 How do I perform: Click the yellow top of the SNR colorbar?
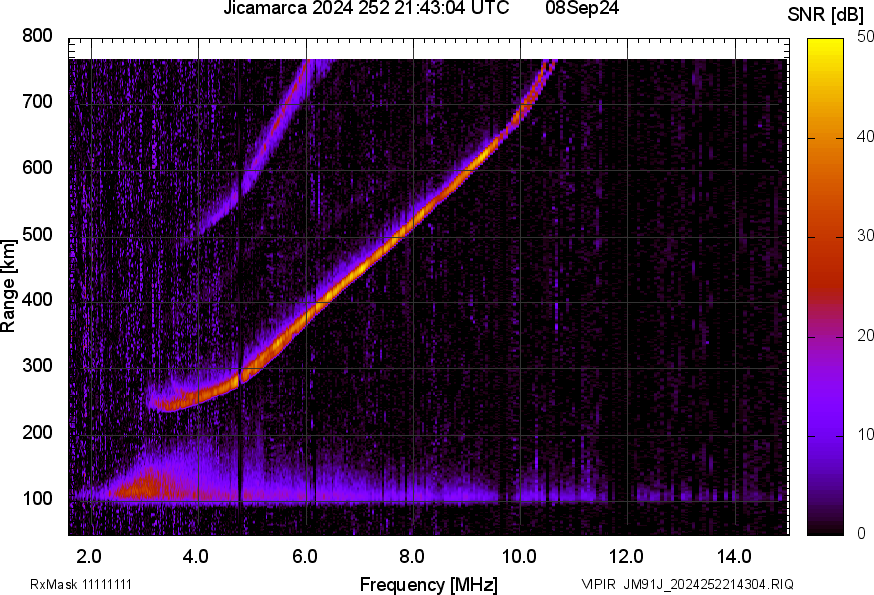(x=825, y=45)
